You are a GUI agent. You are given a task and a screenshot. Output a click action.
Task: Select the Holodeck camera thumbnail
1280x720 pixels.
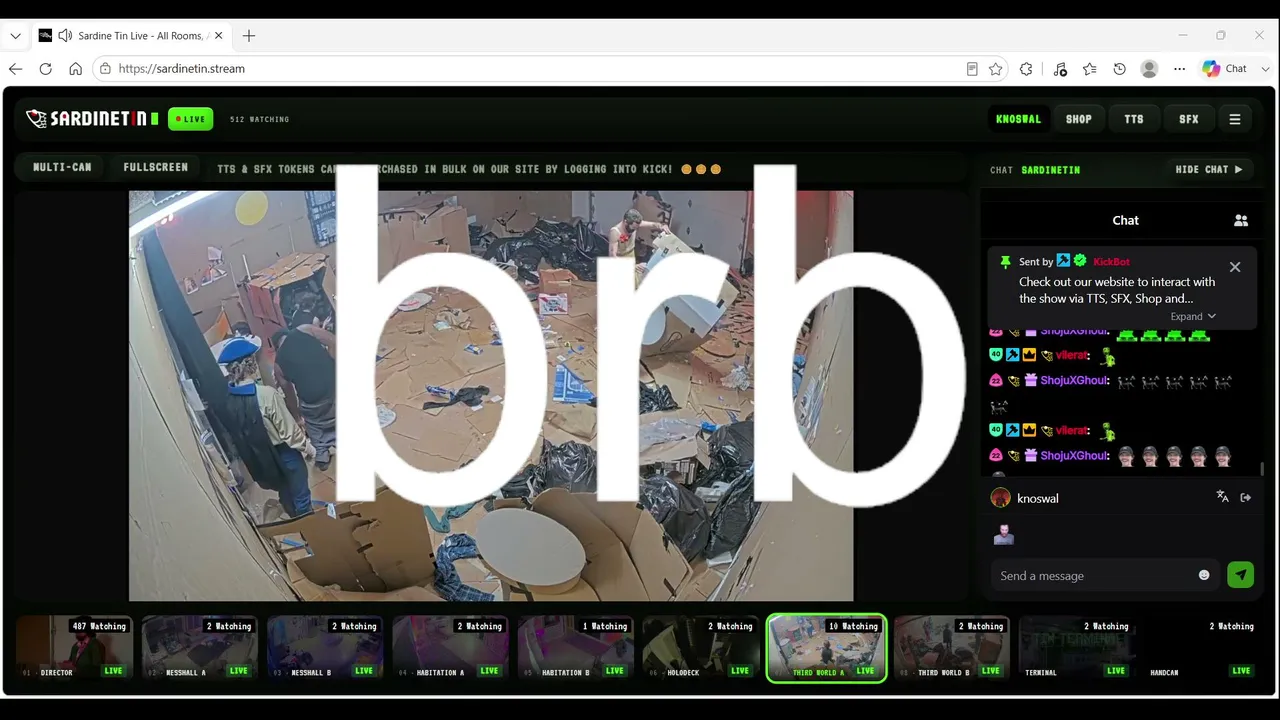coord(701,648)
